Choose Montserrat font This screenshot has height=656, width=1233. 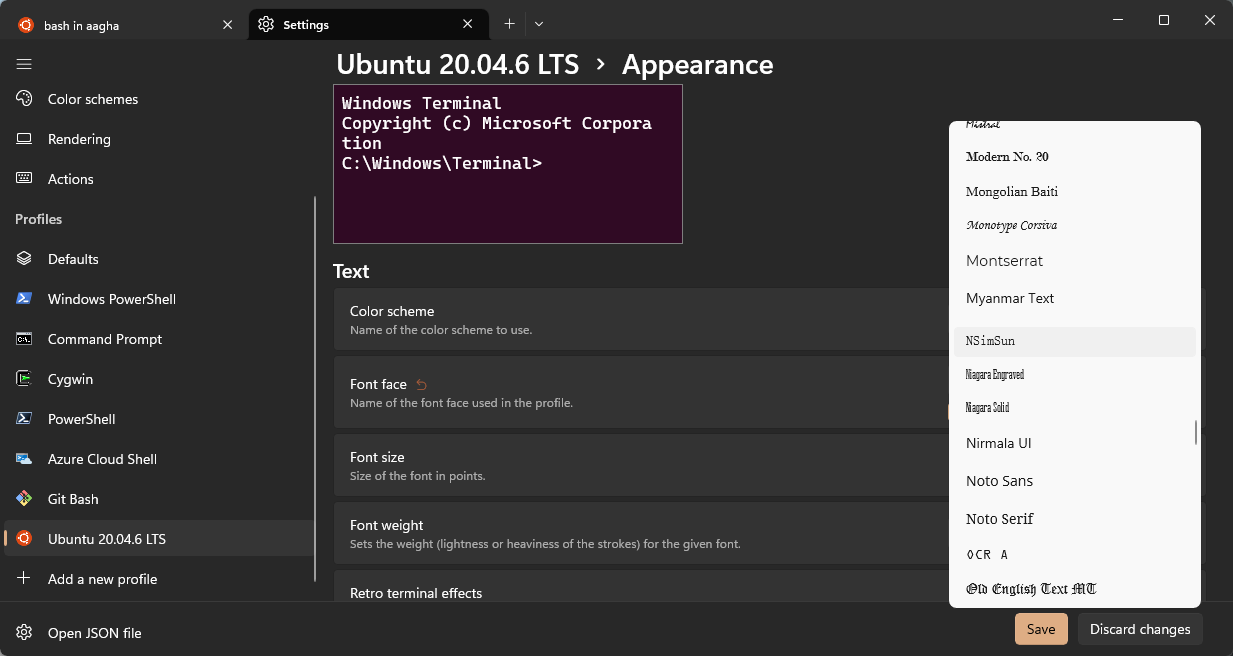tap(1075, 261)
